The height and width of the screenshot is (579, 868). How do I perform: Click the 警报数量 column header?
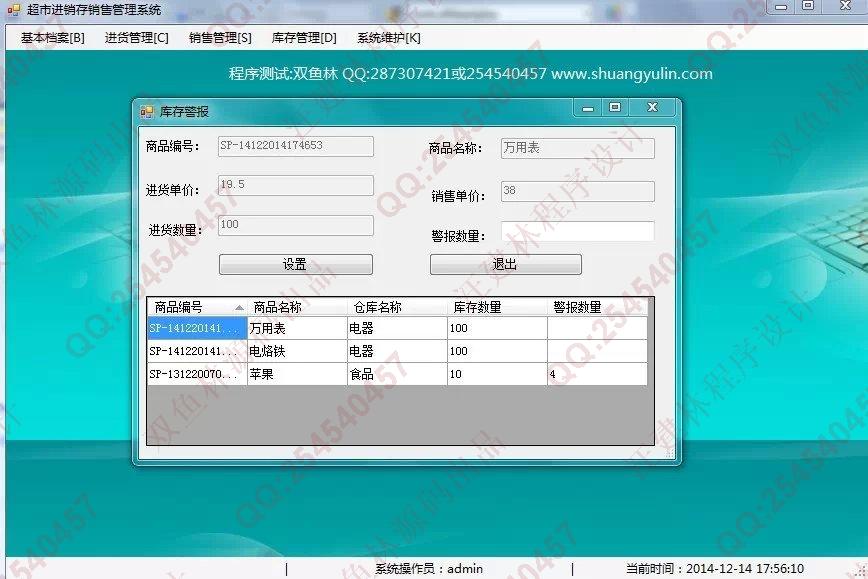(597, 307)
